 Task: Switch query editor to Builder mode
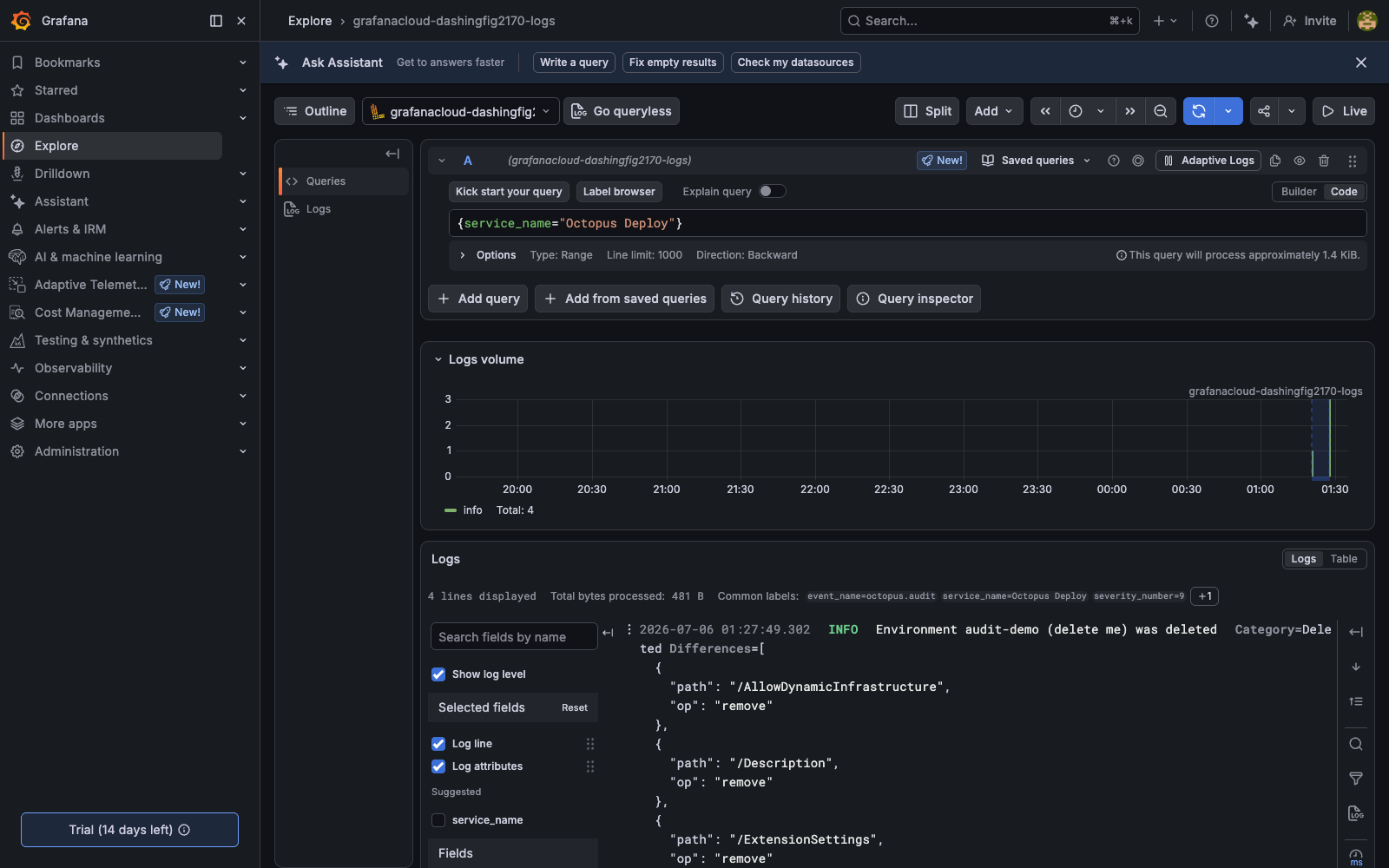click(1299, 192)
